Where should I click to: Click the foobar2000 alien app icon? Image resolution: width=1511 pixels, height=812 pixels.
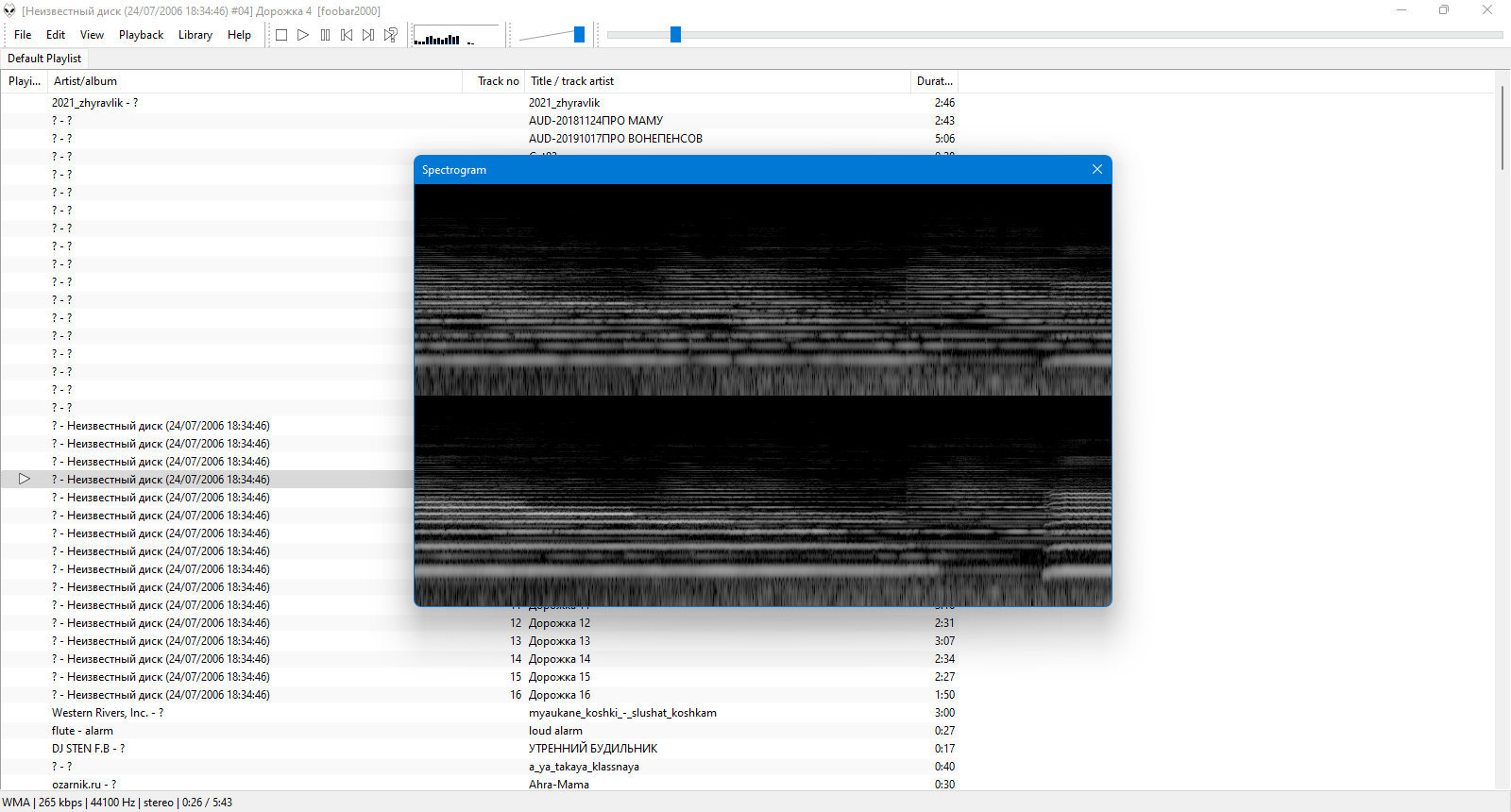point(9,10)
